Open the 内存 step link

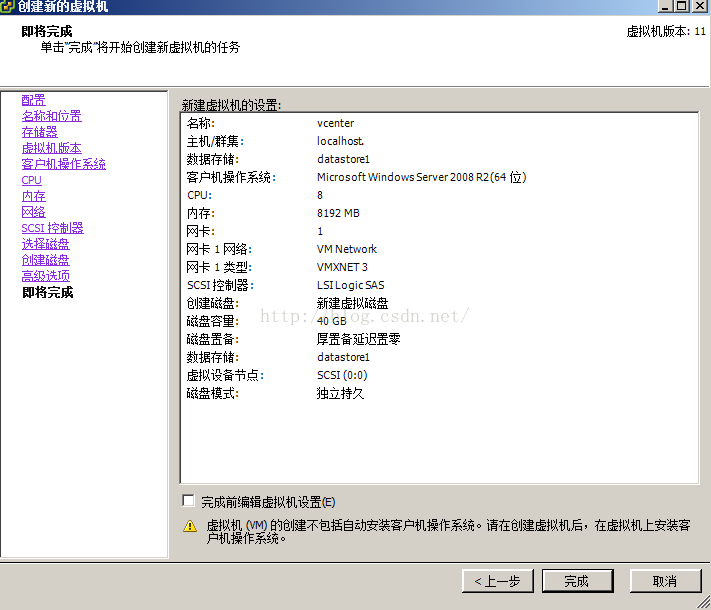34,196
